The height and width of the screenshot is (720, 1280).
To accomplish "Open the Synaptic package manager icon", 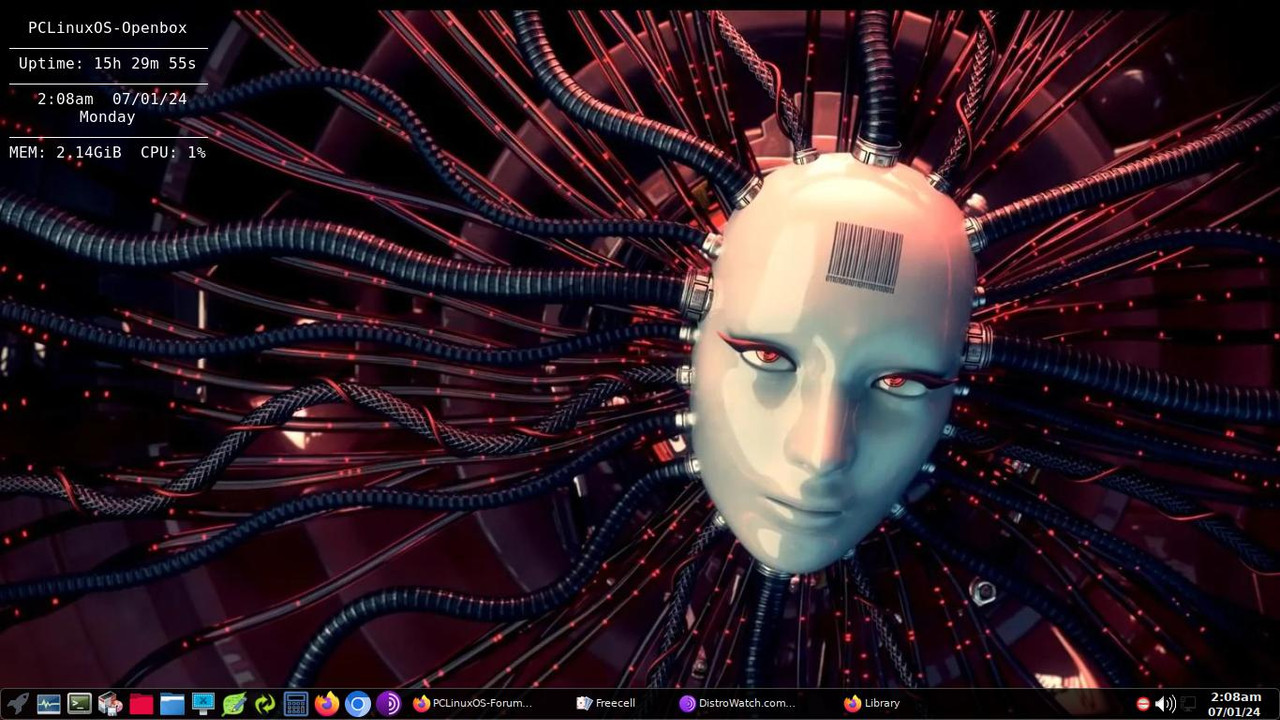I will [110, 704].
